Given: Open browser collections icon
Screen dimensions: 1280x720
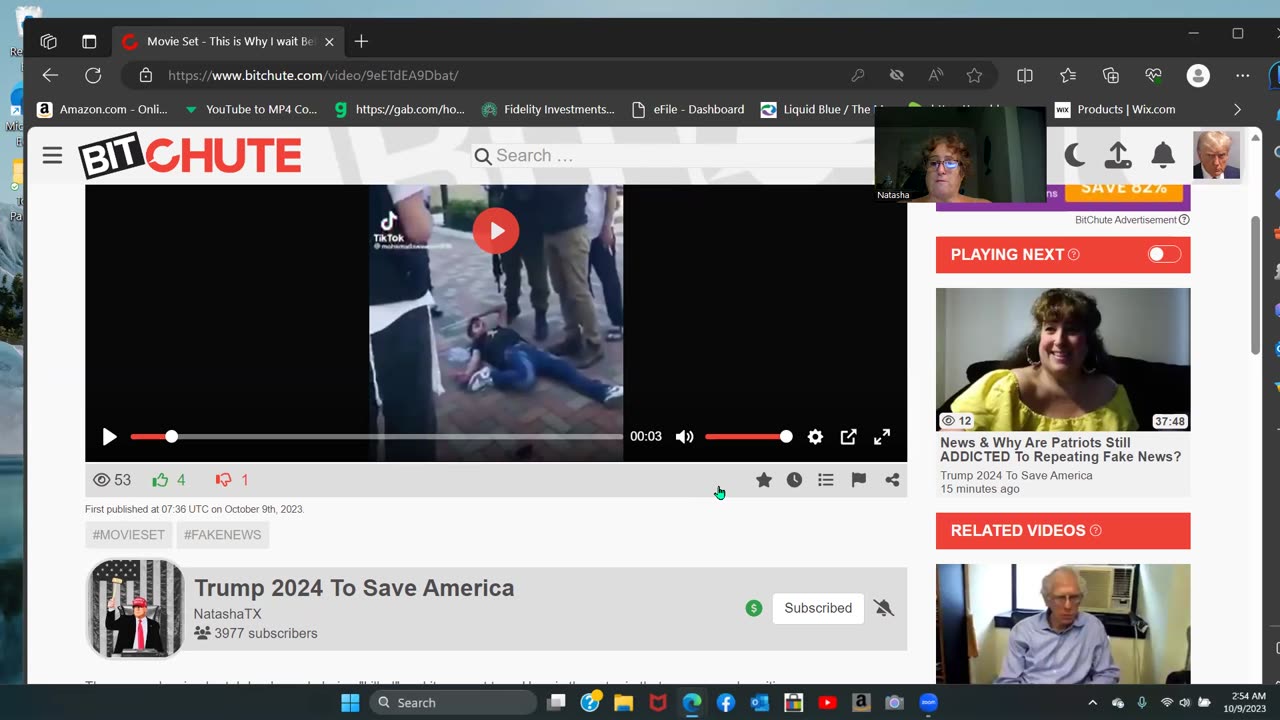Looking at the screenshot, I should point(1111,75).
